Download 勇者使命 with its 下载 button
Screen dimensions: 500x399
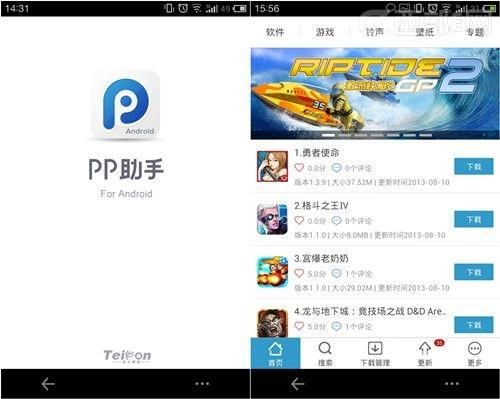[474, 166]
